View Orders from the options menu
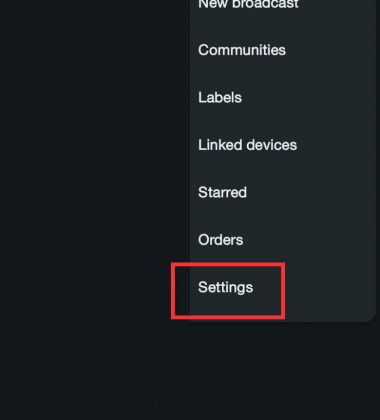The height and width of the screenshot is (420, 380). coord(283,240)
